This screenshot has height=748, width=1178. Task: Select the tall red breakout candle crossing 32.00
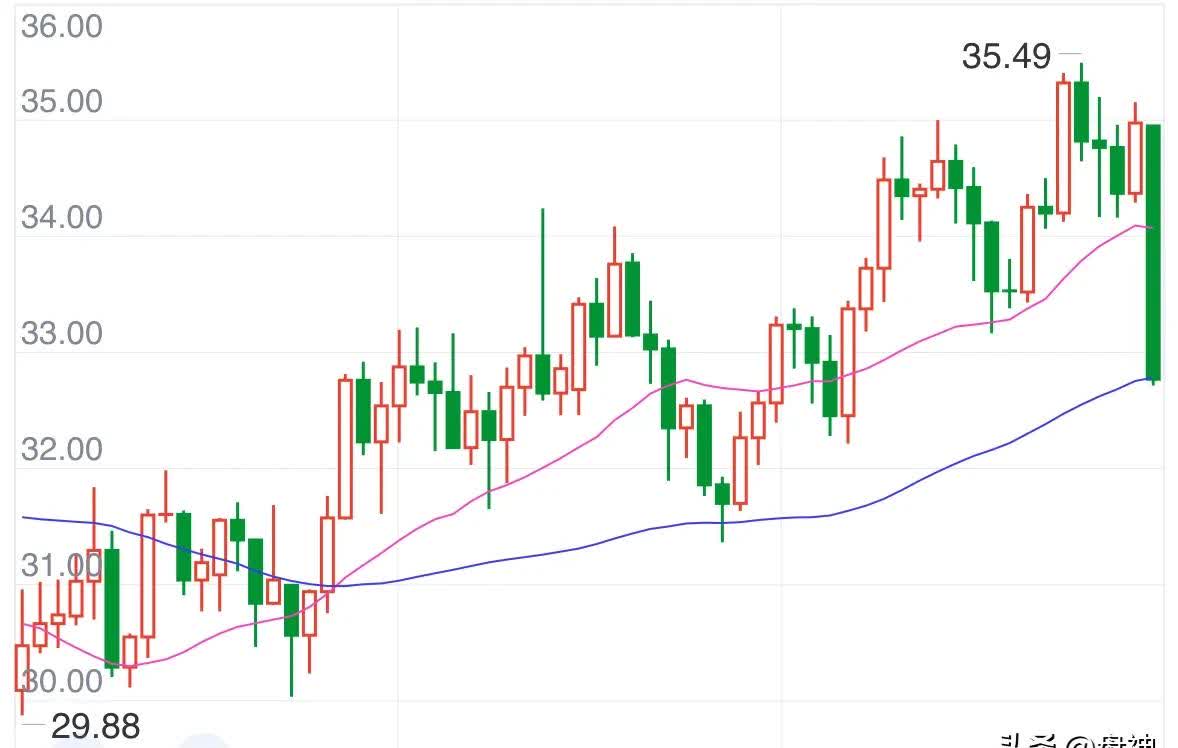tap(345, 447)
